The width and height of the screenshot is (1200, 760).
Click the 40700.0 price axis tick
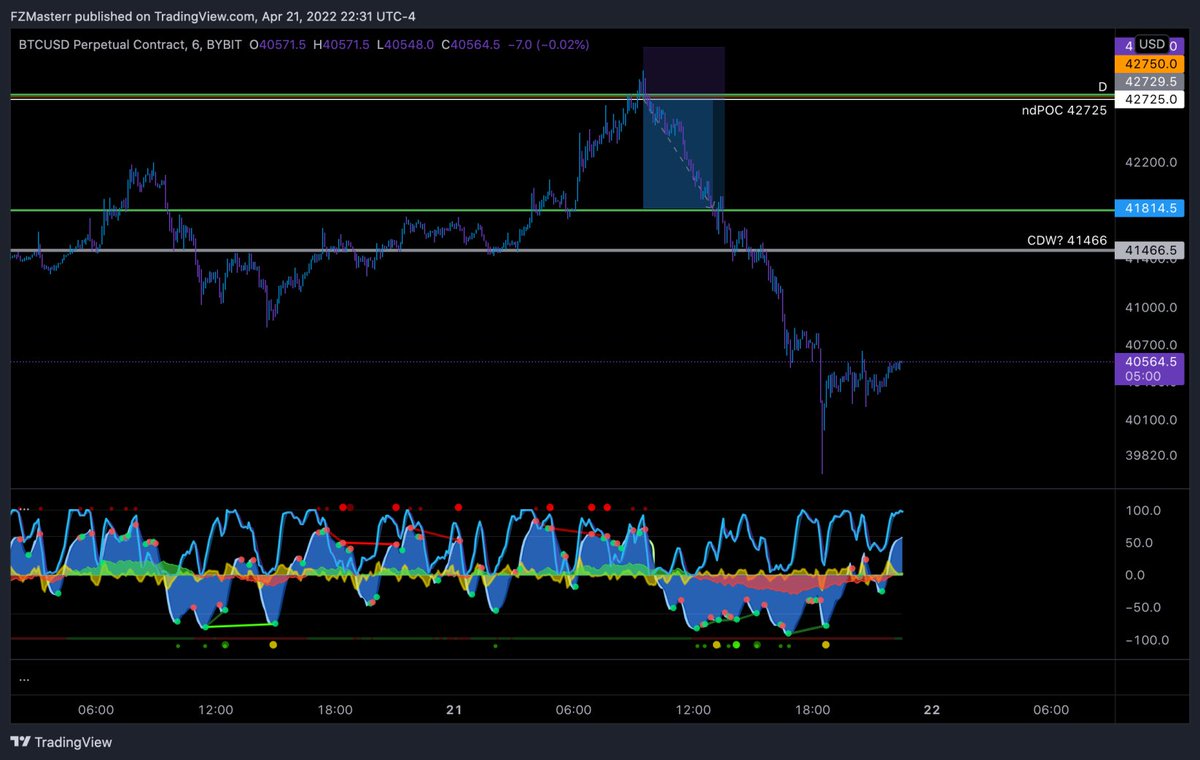click(1149, 343)
